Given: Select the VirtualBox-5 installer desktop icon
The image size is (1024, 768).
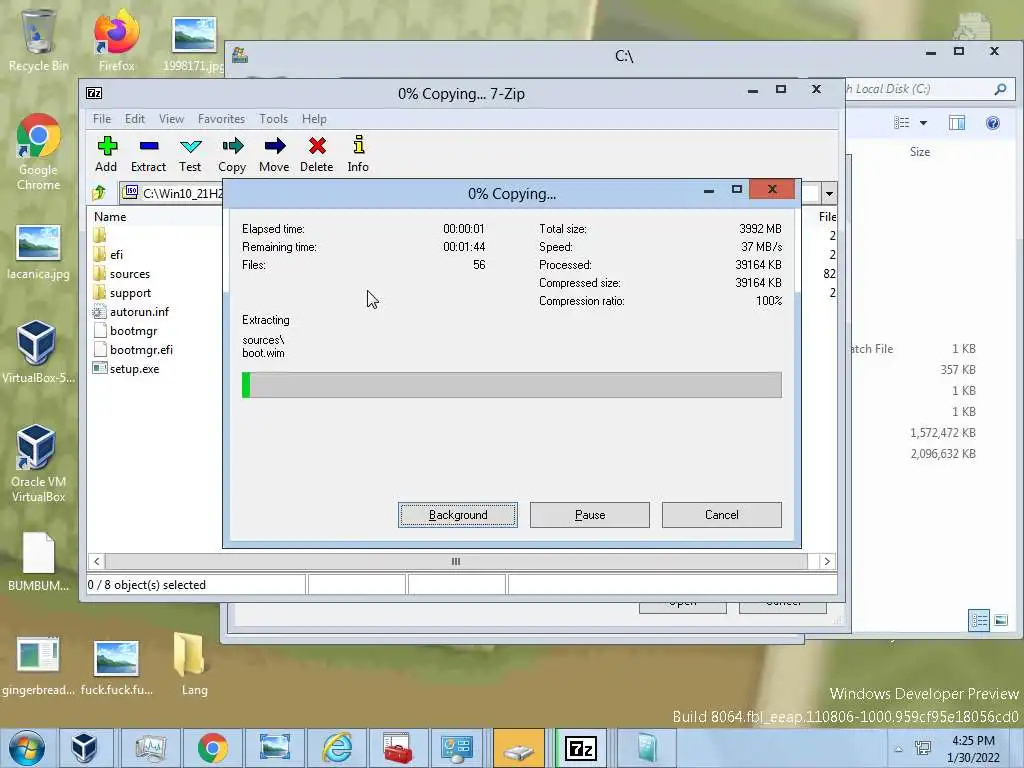Looking at the screenshot, I should [x=38, y=351].
